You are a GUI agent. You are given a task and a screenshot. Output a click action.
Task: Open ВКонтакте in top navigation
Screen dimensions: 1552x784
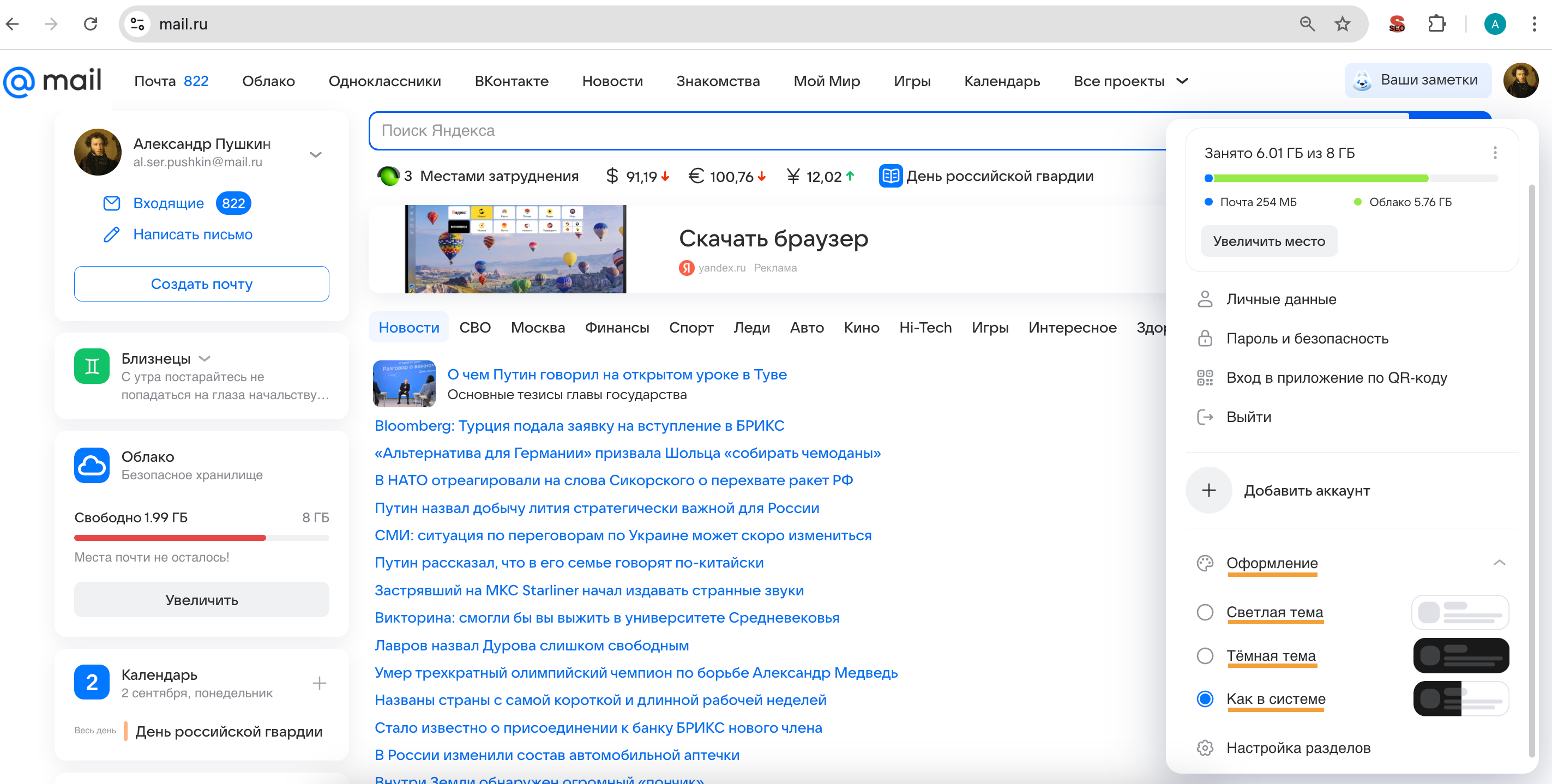point(512,81)
